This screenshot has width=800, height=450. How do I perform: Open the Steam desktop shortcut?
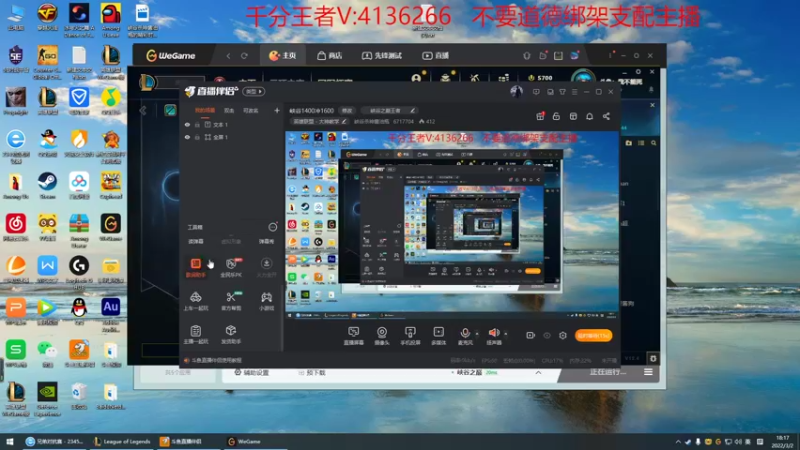pyautogui.click(x=47, y=185)
